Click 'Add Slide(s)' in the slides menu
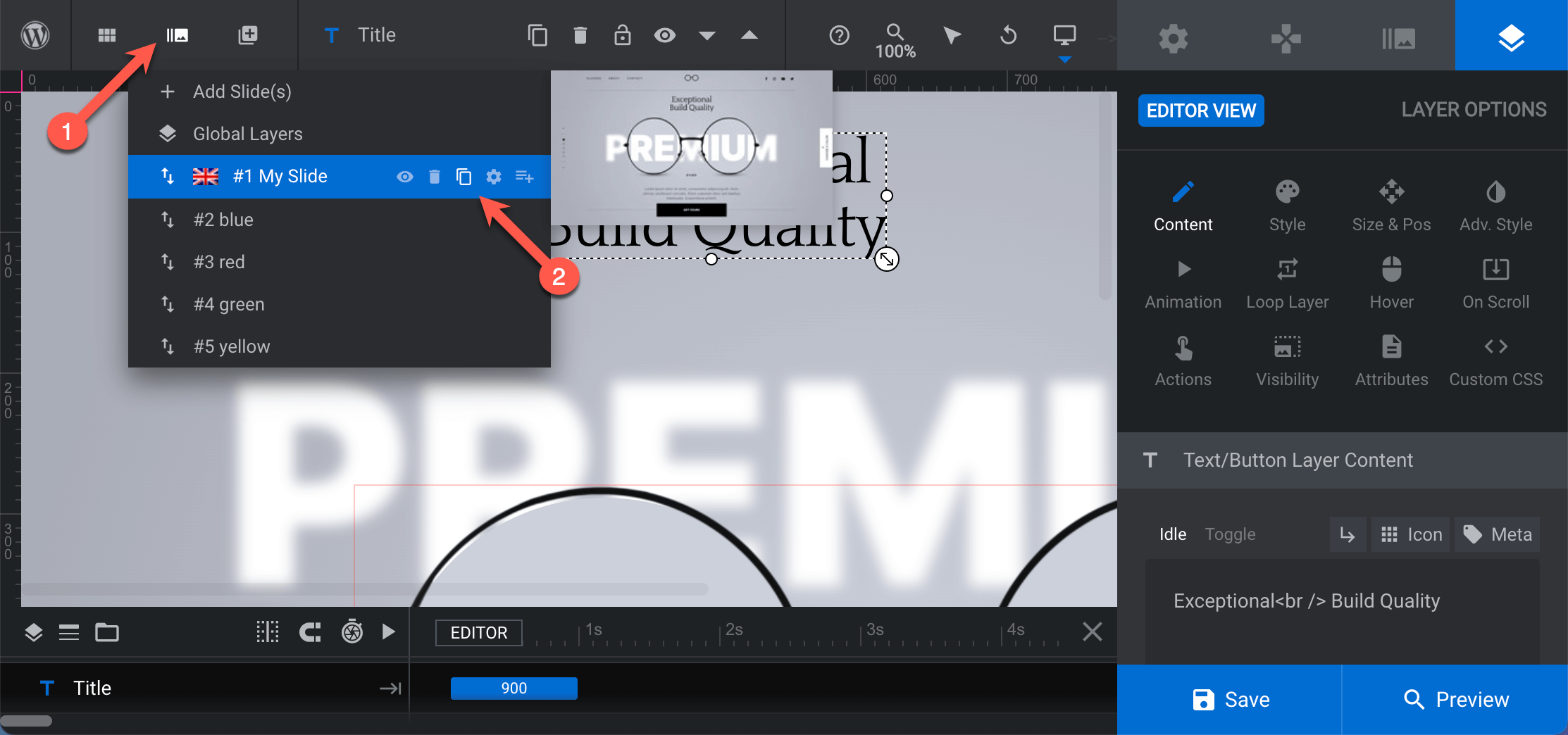Viewport: 1568px width, 735px height. click(x=242, y=92)
